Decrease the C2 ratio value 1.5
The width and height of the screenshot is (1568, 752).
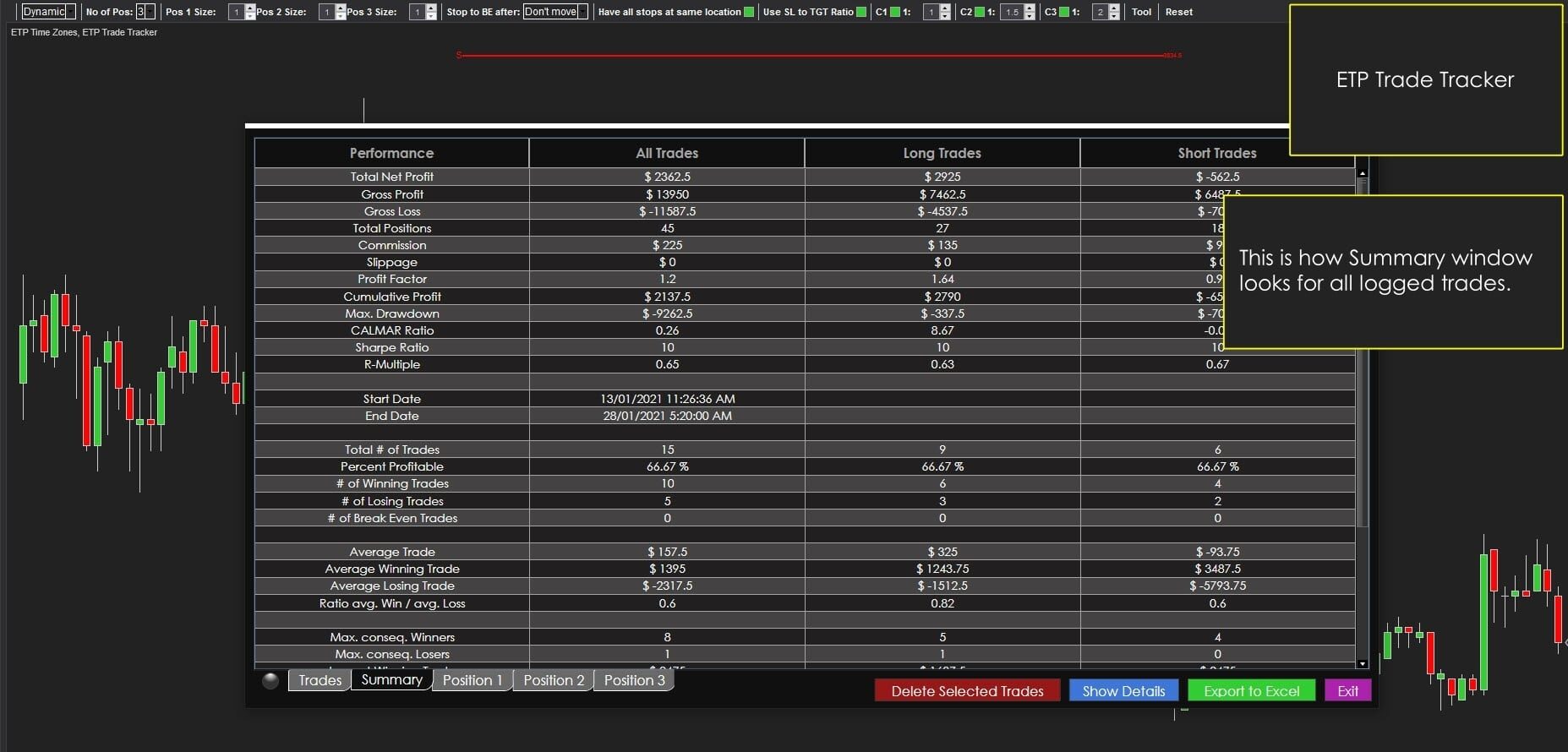point(1030,16)
